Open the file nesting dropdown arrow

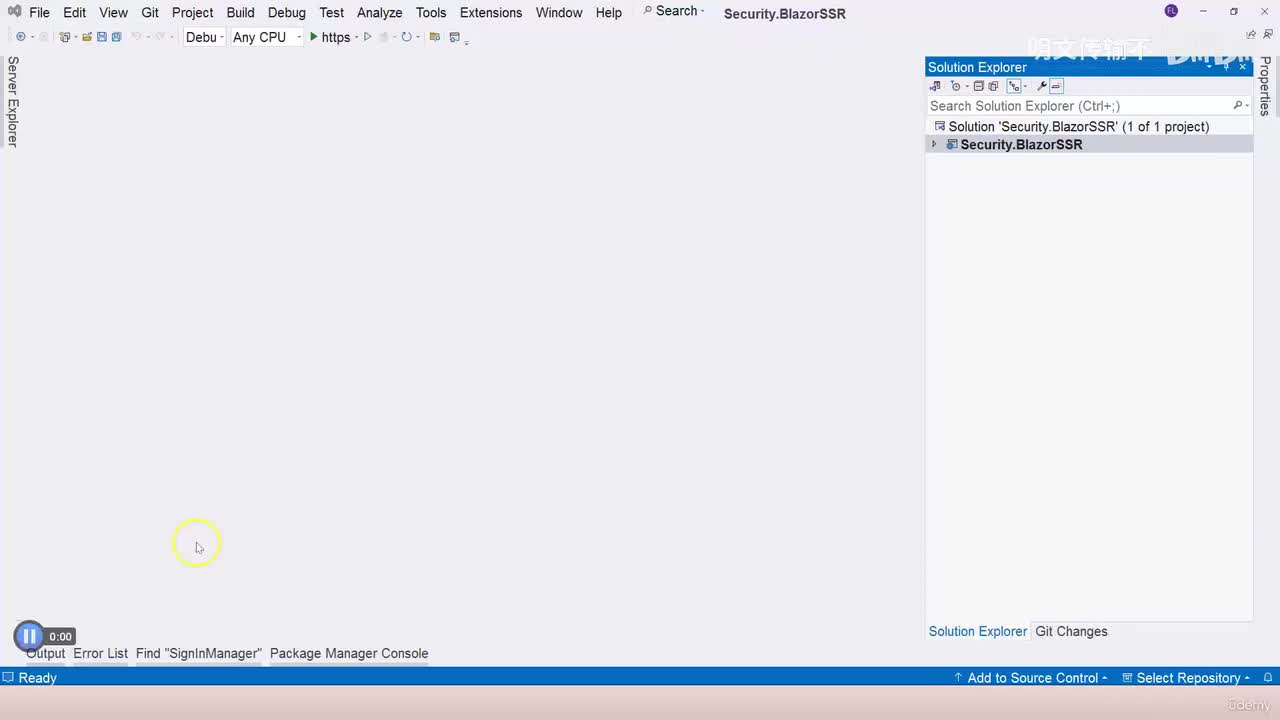click(1024, 86)
